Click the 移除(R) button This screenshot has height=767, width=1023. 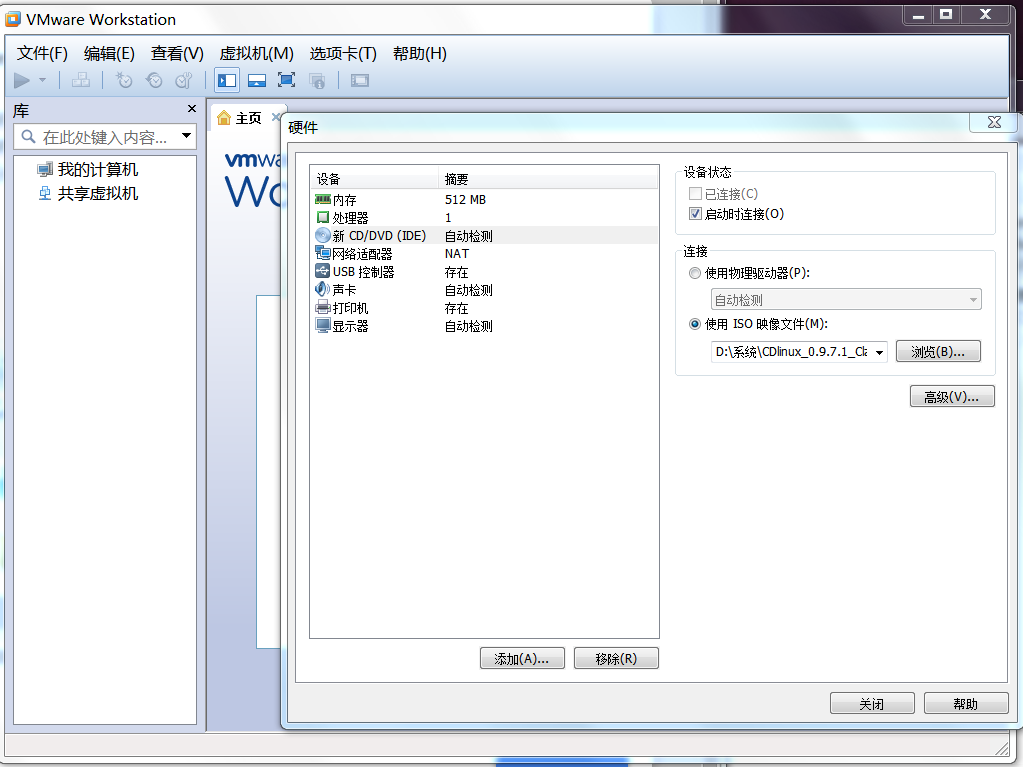tap(616, 658)
